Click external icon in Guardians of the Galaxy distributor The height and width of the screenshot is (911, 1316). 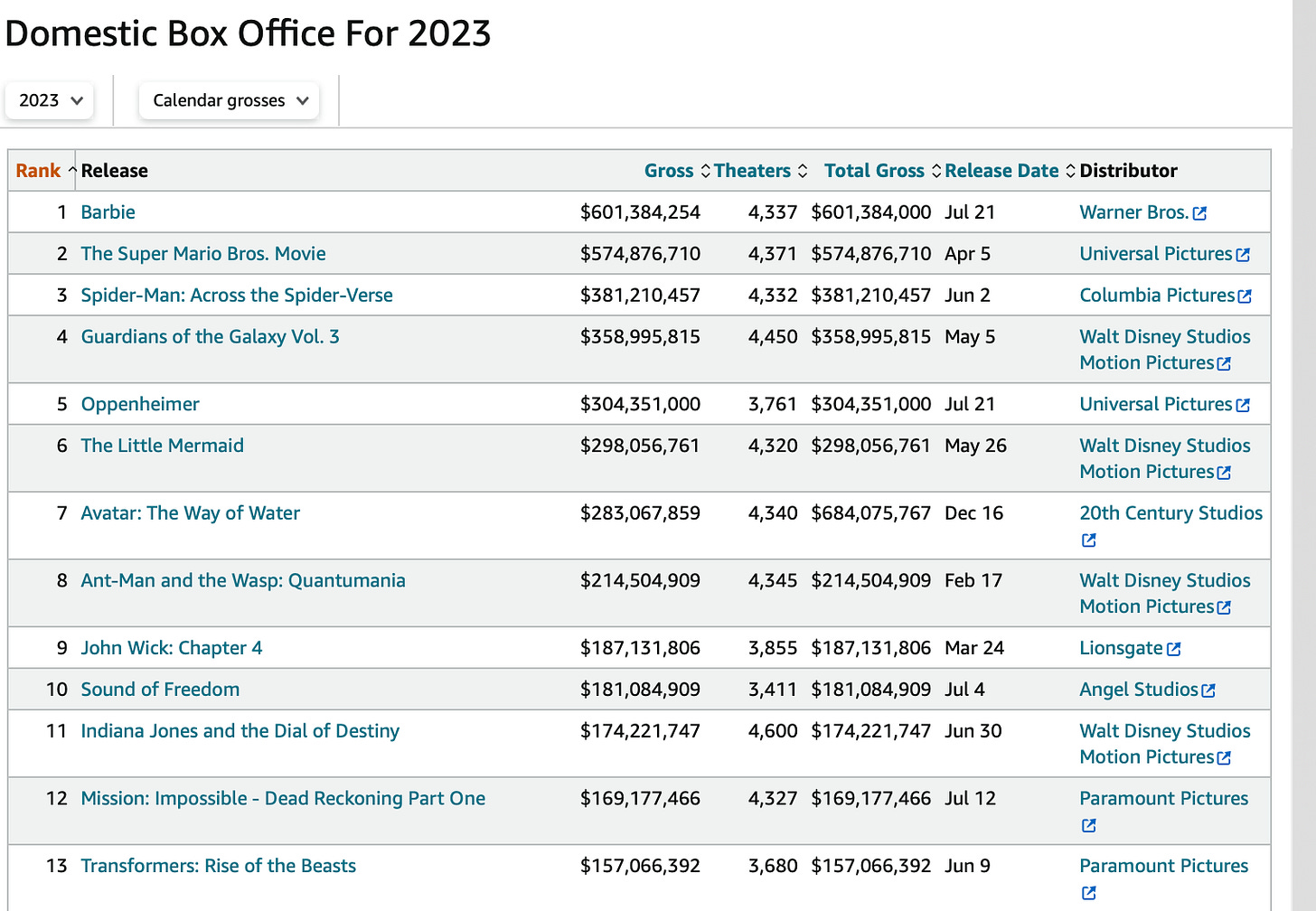click(1224, 363)
